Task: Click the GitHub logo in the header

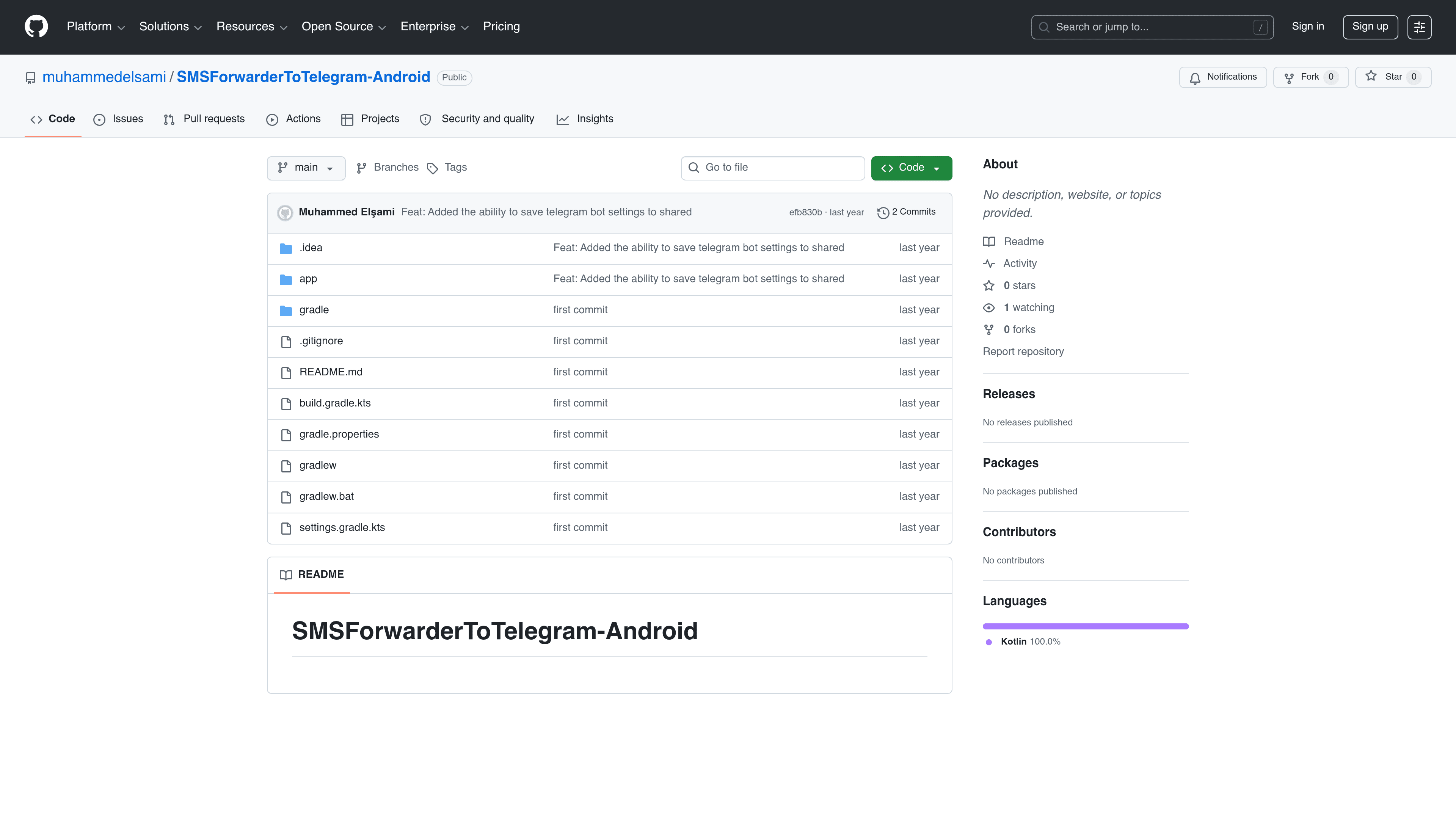Action: pyautogui.click(x=36, y=26)
